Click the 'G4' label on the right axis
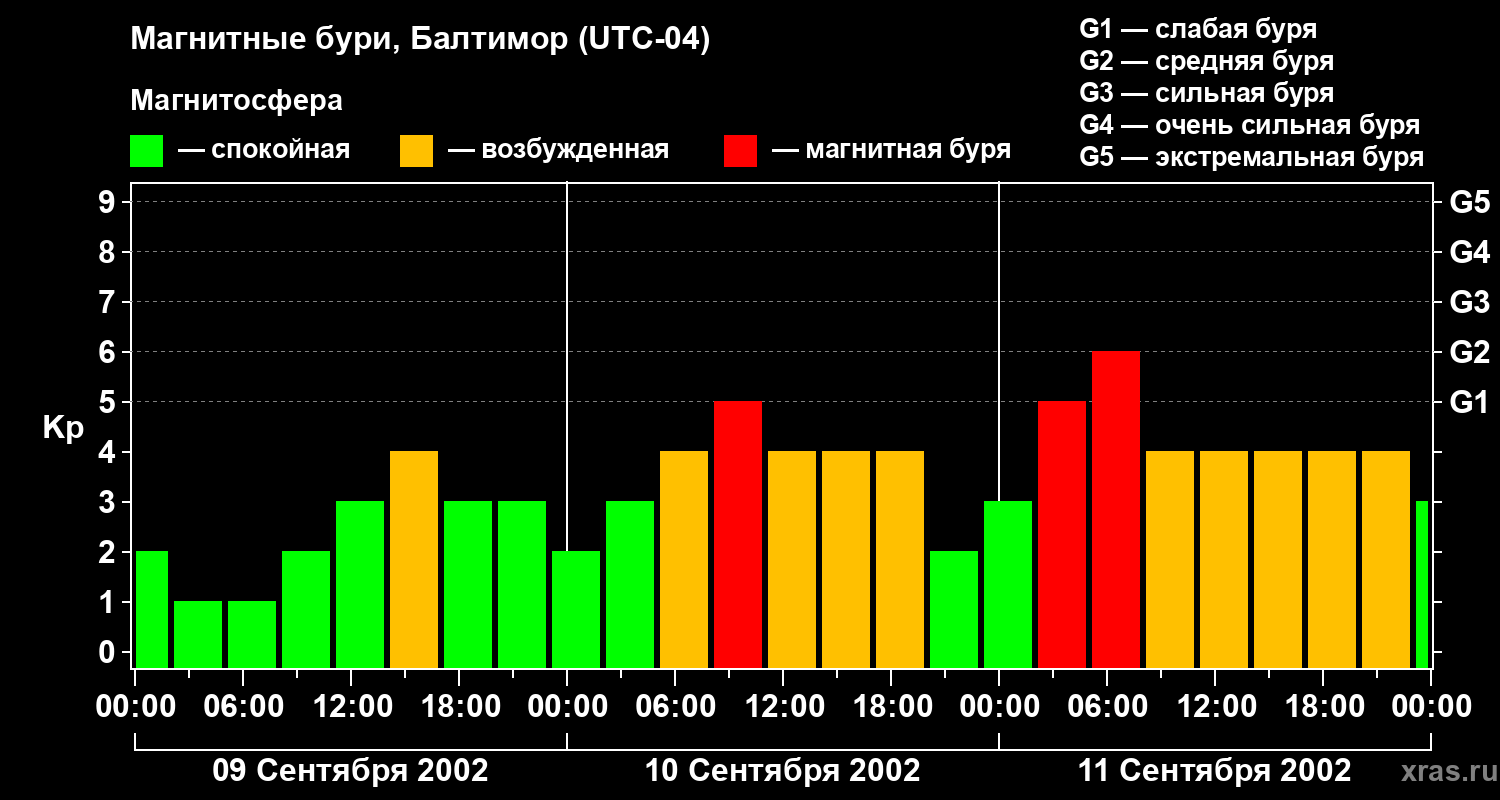This screenshot has height=800, width=1500. click(x=1469, y=252)
